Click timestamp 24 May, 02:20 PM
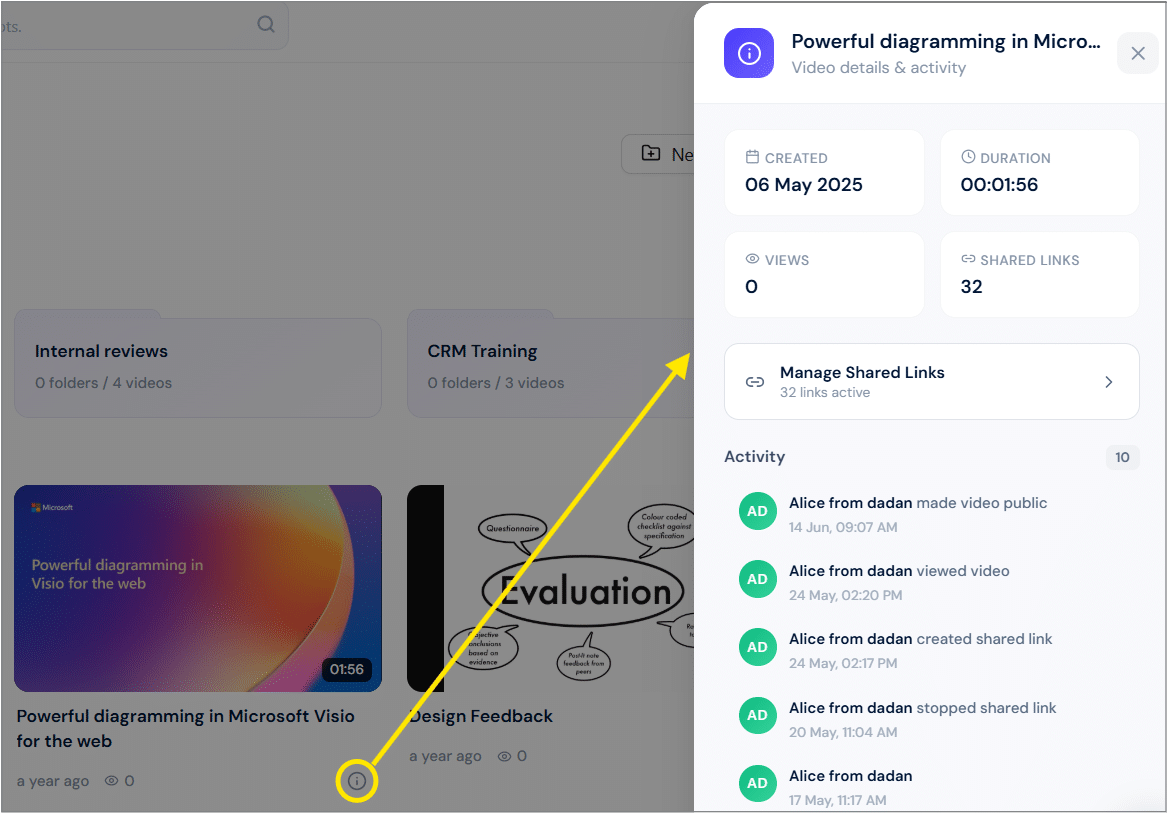Viewport: 1167px width, 813px height. (x=845, y=595)
